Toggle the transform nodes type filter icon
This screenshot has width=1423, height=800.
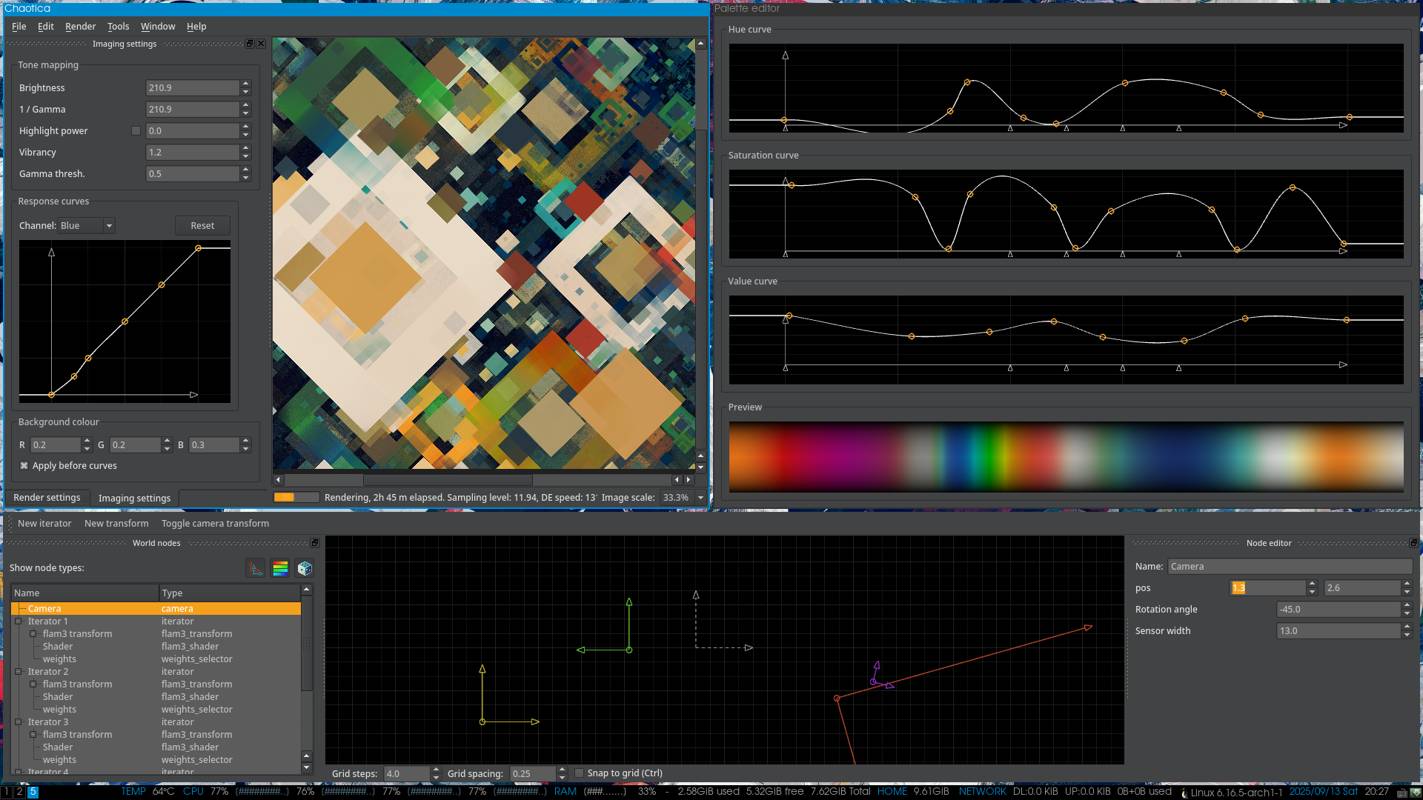[x=256, y=568]
